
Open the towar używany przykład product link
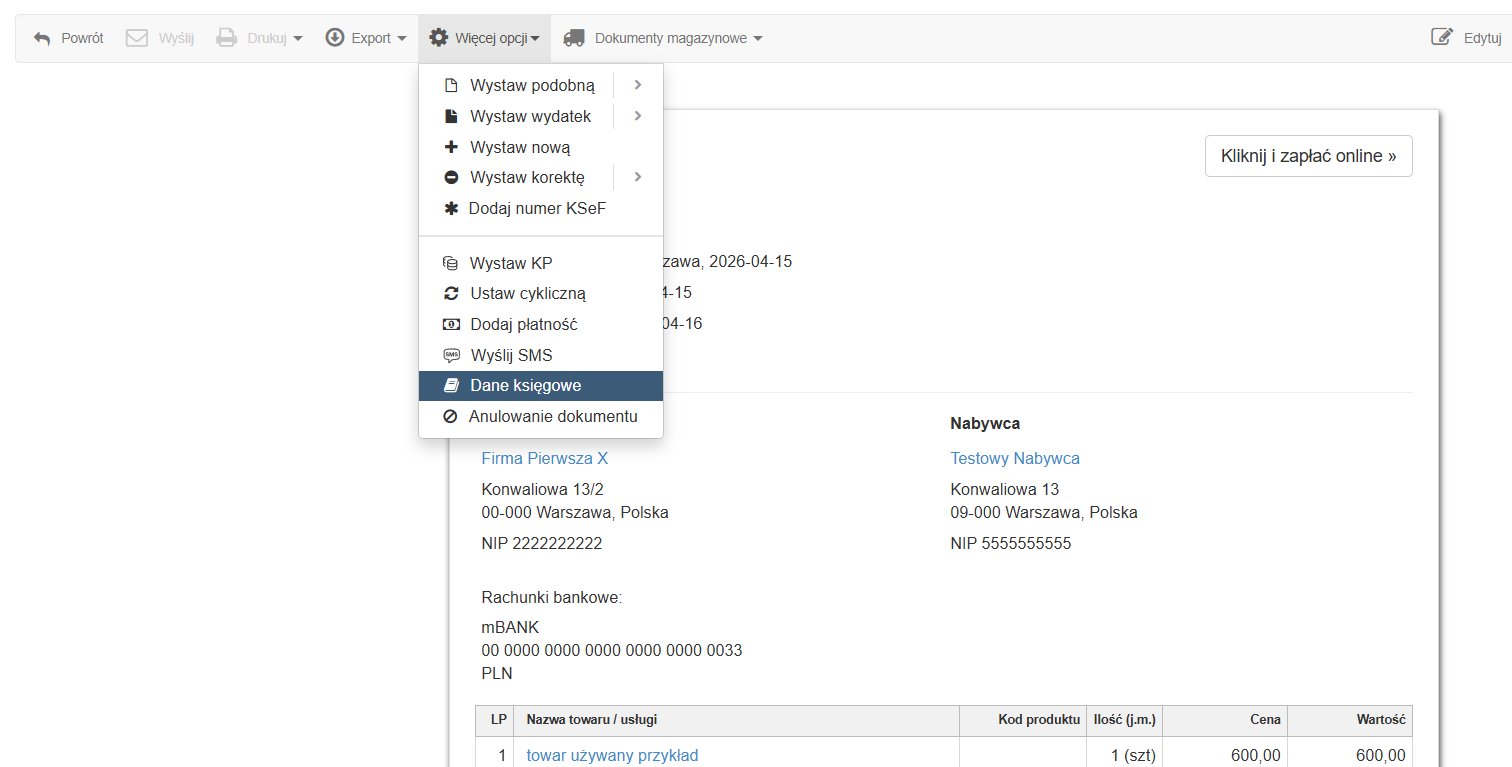tap(612, 755)
